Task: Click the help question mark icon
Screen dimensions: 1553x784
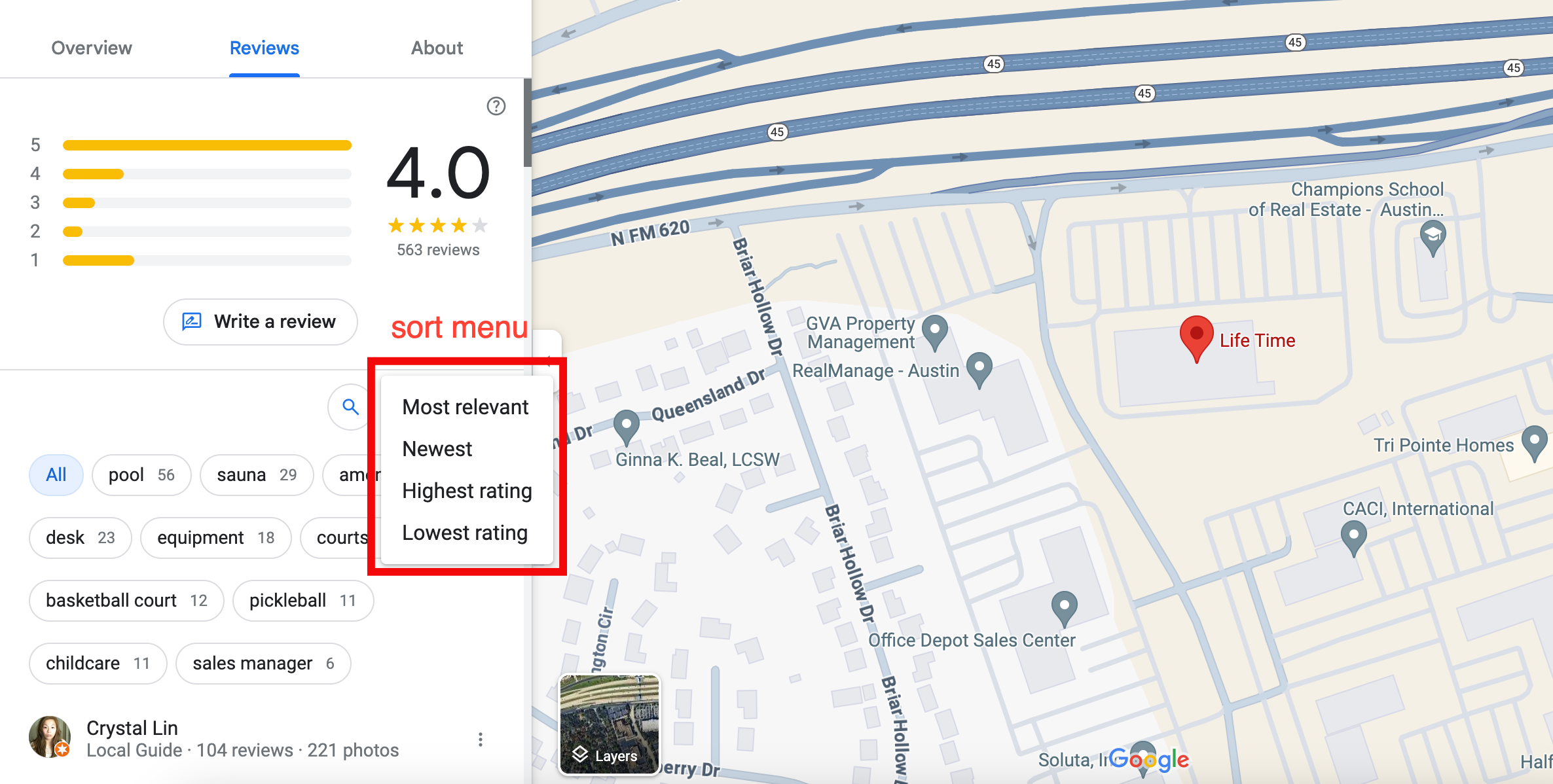Action: tap(496, 106)
